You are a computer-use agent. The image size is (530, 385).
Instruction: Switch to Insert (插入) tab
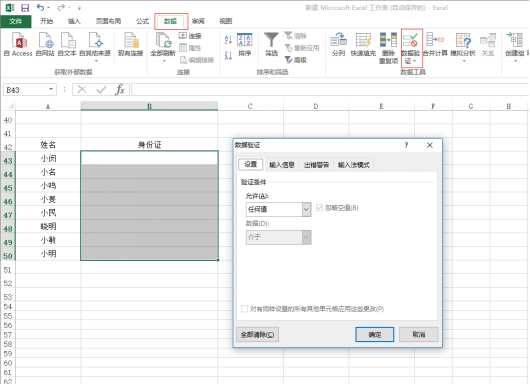pyautogui.click(x=74, y=21)
